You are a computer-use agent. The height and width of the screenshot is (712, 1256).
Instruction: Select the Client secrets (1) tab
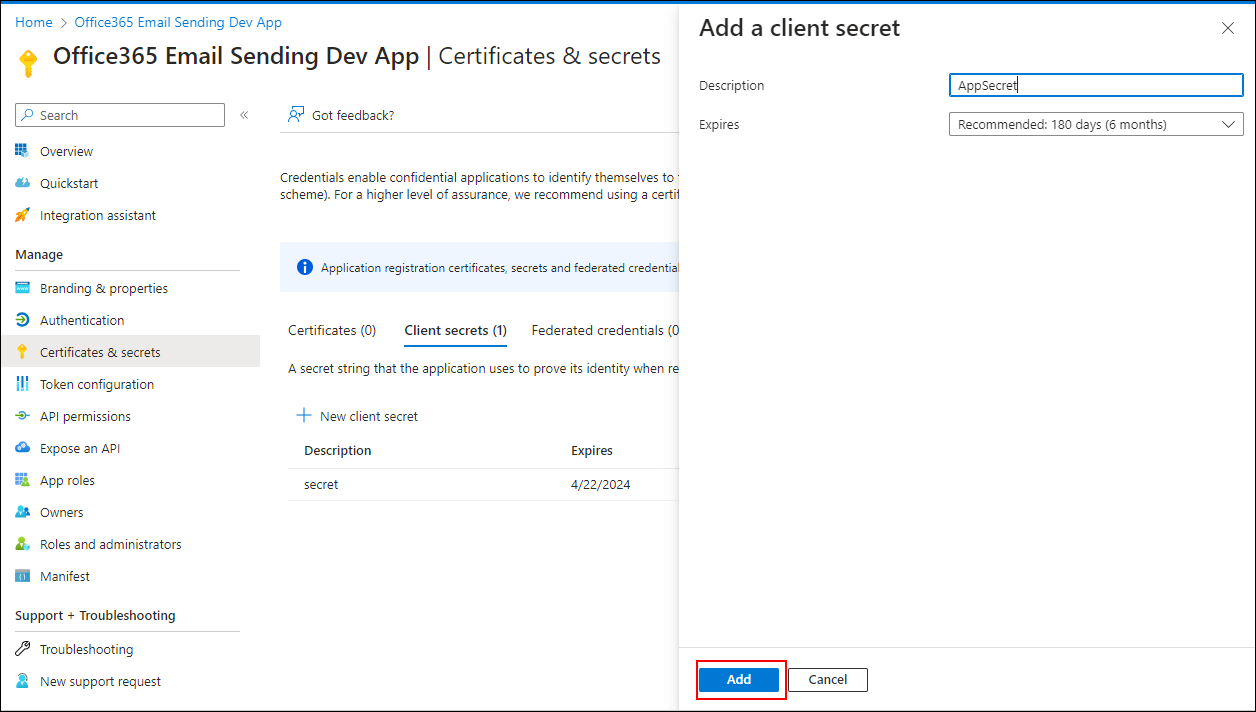pyautogui.click(x=455, y=330)
